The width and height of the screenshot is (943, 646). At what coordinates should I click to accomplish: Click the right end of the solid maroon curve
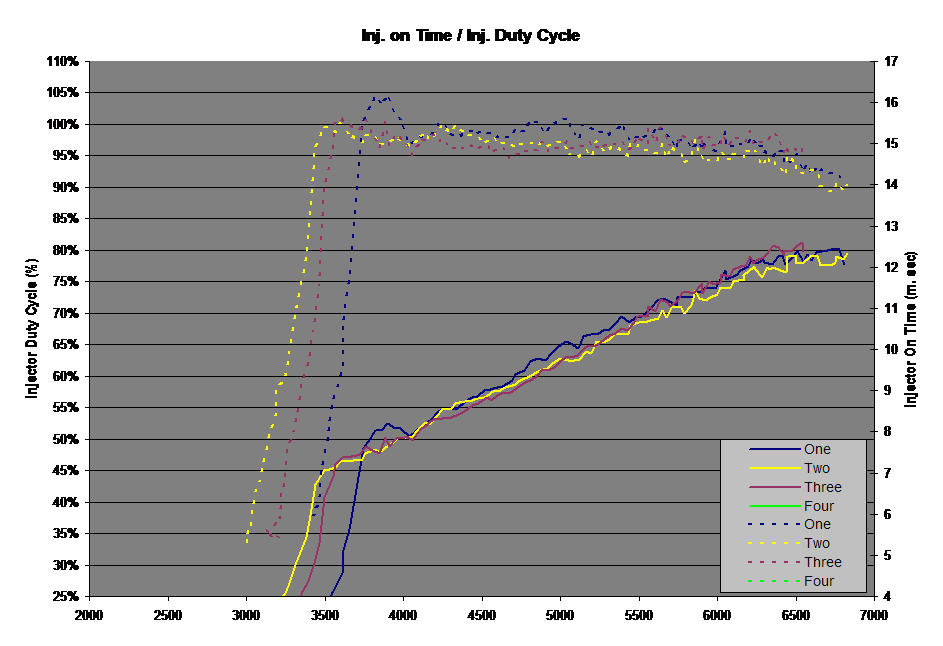[x=803, y=243]
